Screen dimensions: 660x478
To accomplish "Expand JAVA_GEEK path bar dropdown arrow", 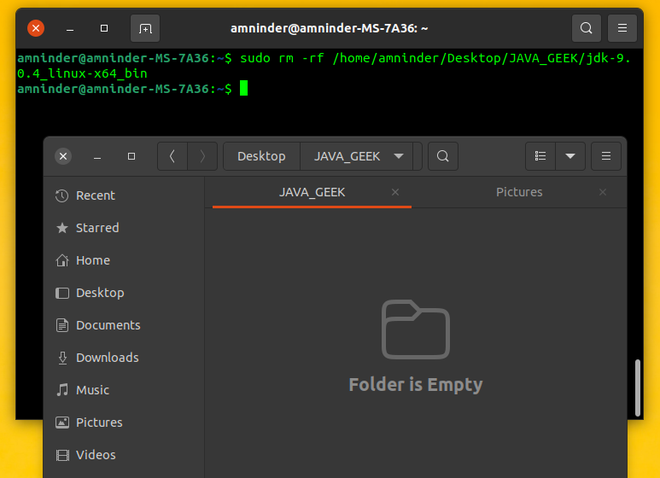I will point(399,156).
